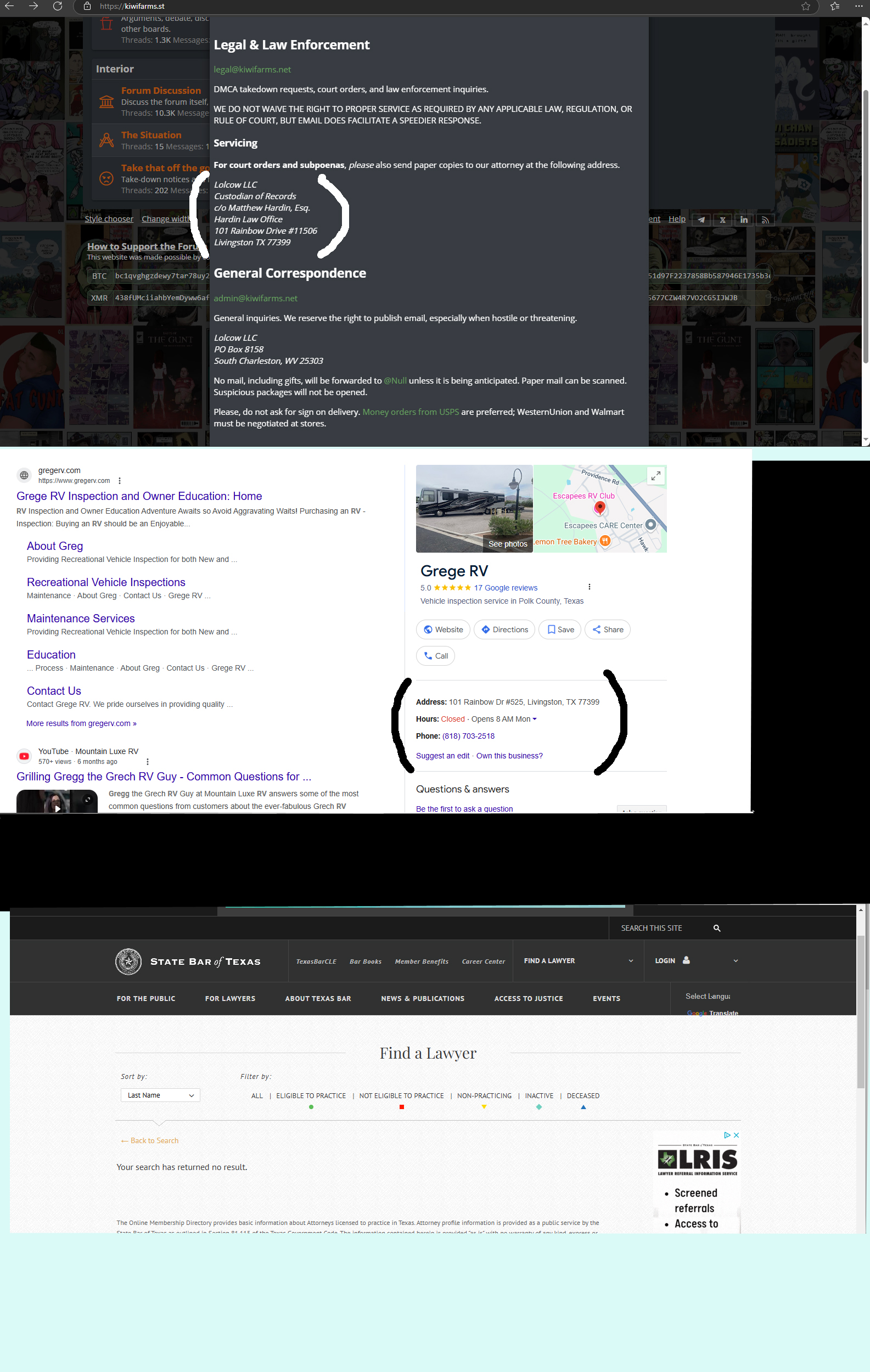Click the red map pin on Escapees RV Club
The width and height of the screenshot is (870, 1372).
599,508
